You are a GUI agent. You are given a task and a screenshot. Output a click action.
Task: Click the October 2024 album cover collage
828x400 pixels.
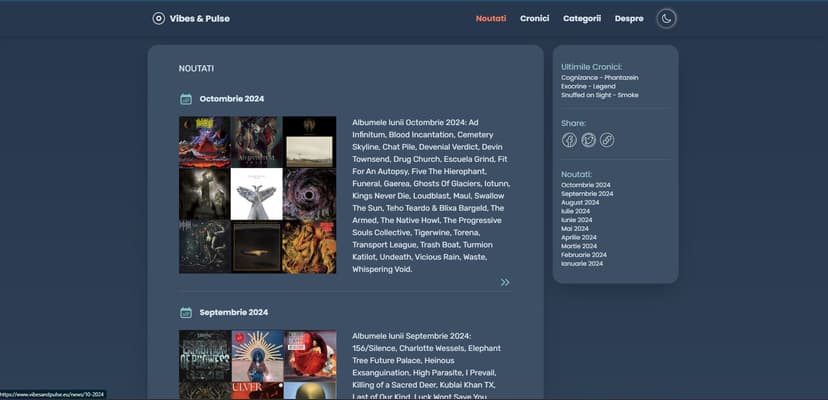click(x=257, y=195)
